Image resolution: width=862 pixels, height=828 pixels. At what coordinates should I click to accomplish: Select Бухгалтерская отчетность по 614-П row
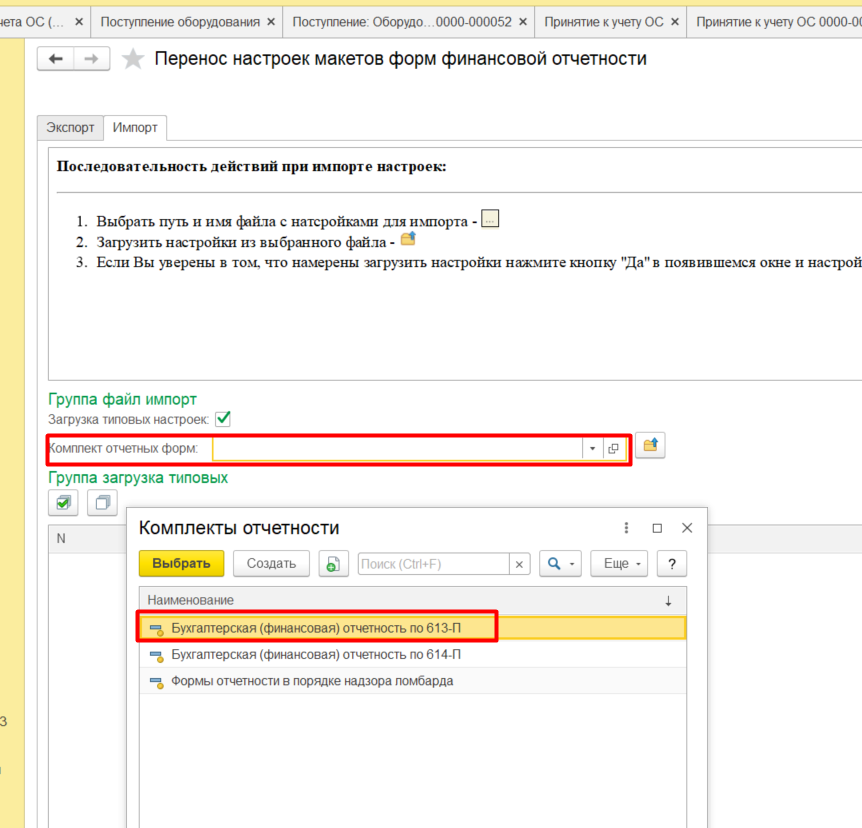point(316,655)
